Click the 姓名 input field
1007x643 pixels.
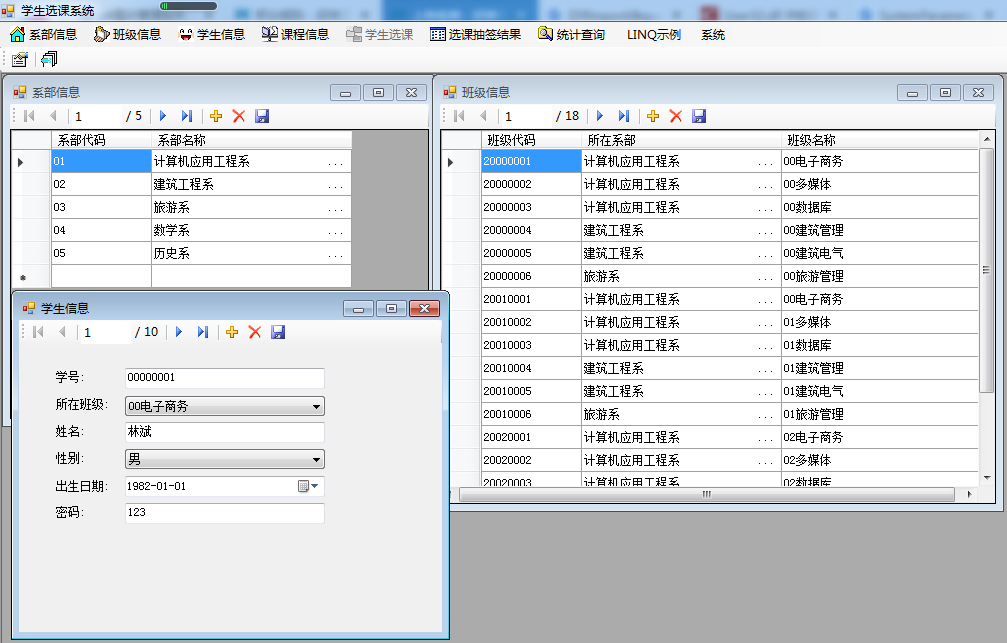click(225, 432)
